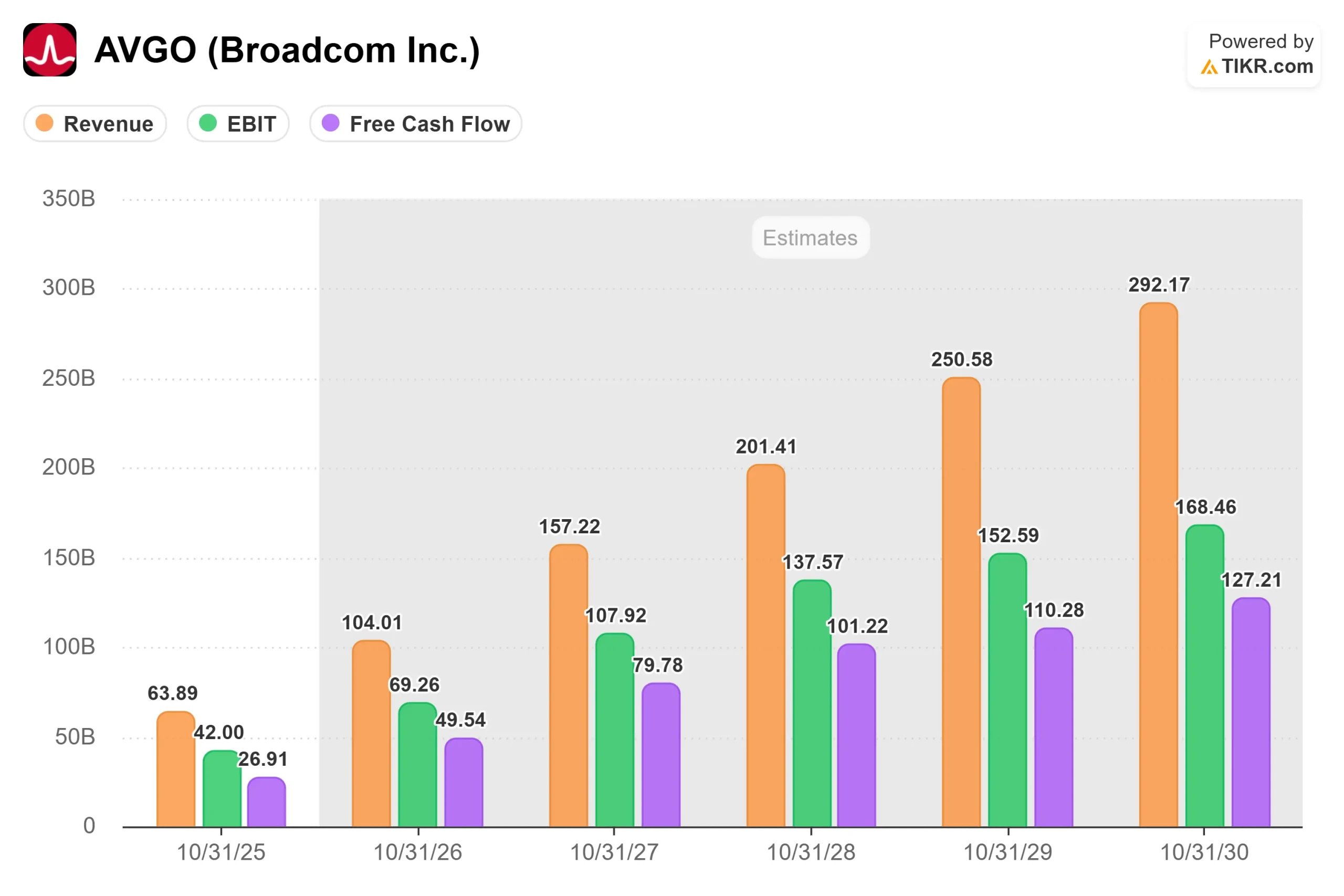Click the Broadcom red logo icon
The height and width of the screenshot is (896, 1344).
coord(50,50)
